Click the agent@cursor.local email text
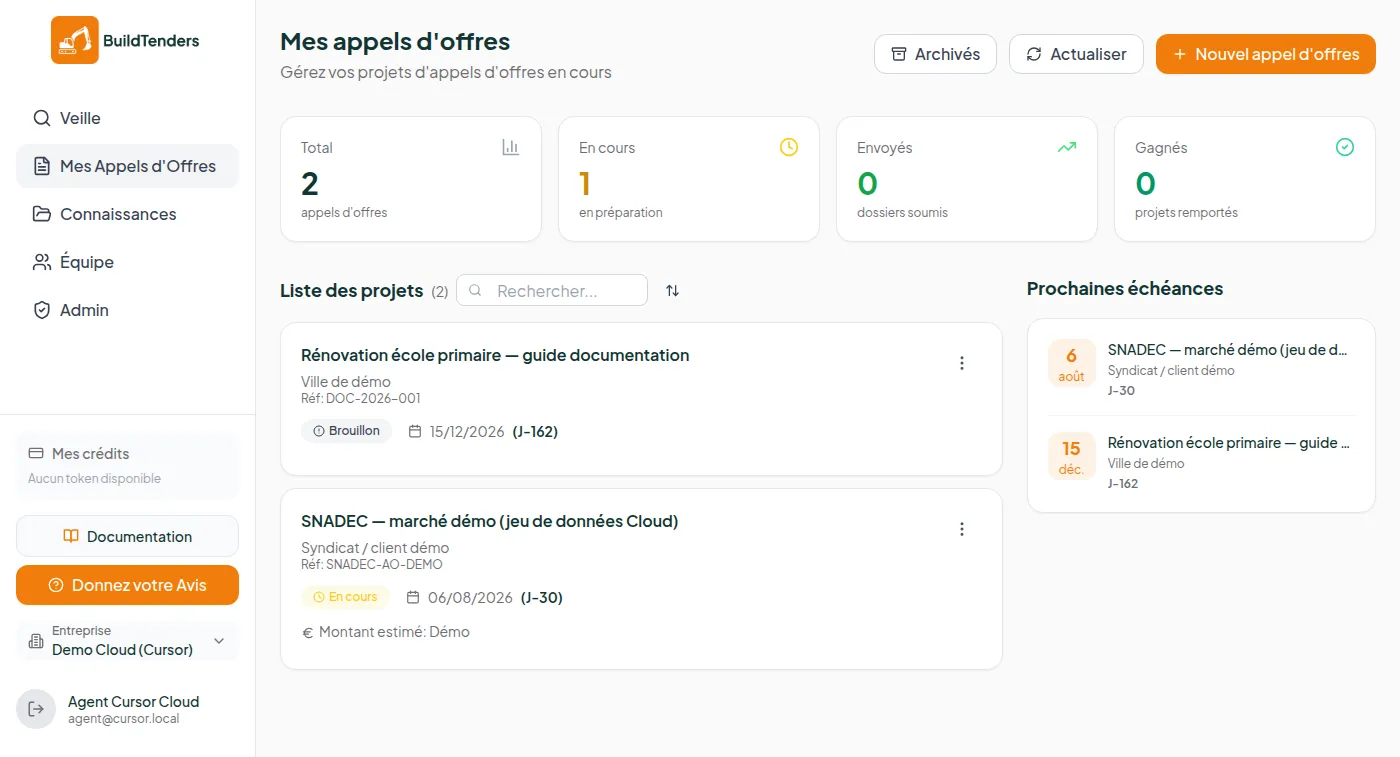 pyautogui.click(x=124, y=718)
